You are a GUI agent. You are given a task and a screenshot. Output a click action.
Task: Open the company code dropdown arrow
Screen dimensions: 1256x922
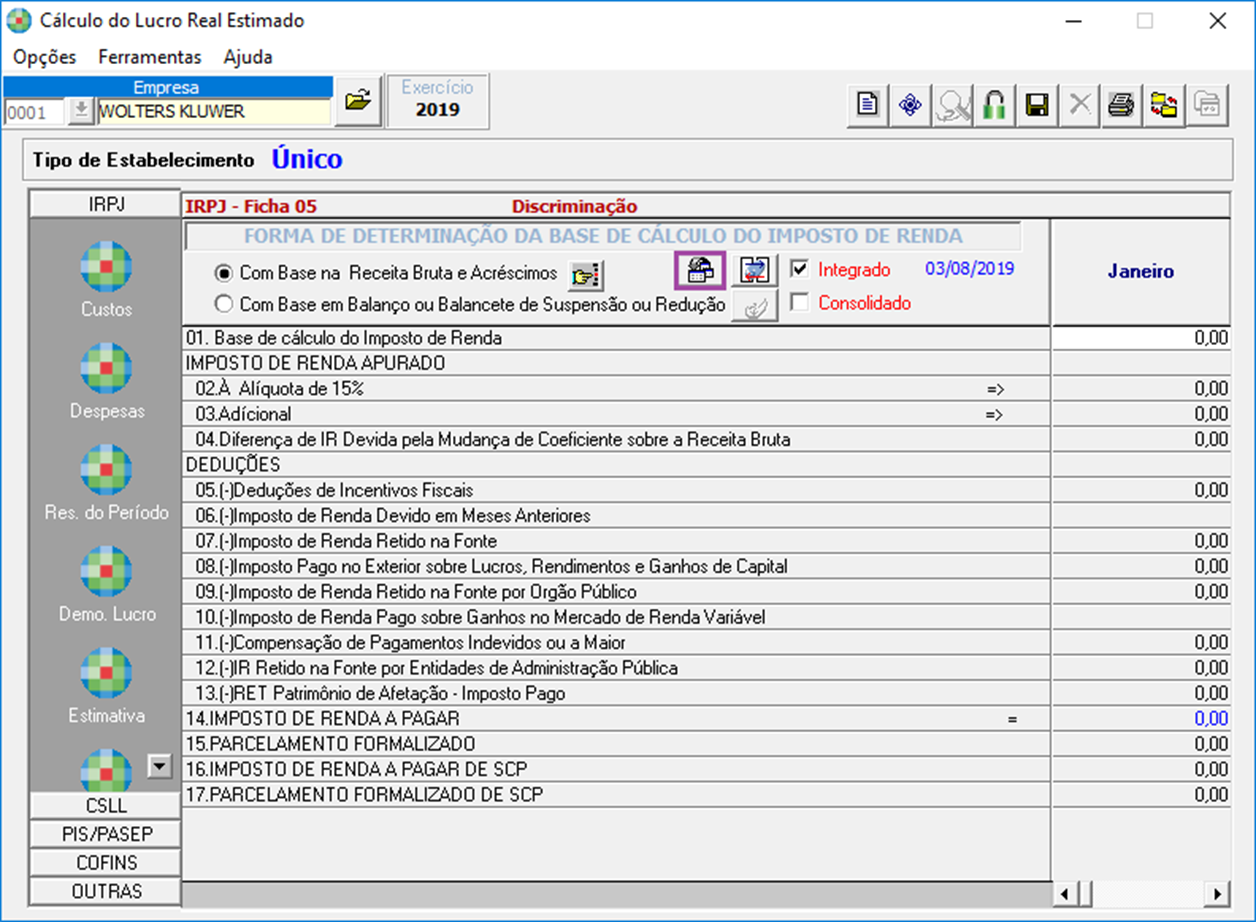coord(80,111)
